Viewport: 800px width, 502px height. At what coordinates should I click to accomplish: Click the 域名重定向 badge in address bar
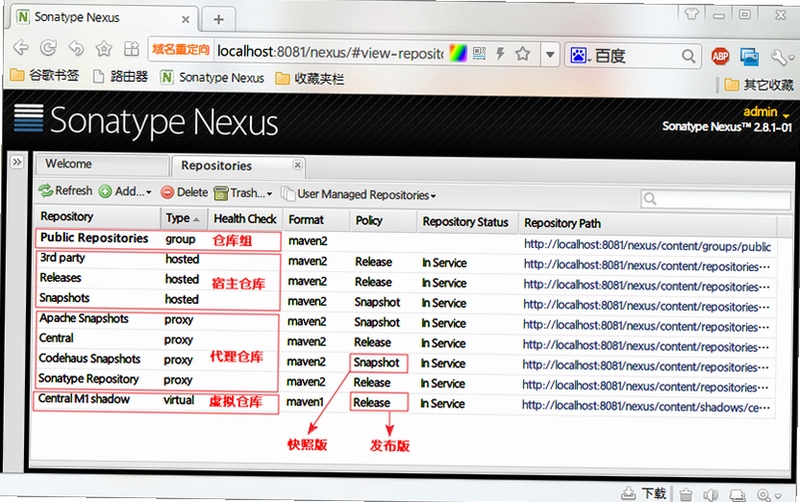coord(180,49)
